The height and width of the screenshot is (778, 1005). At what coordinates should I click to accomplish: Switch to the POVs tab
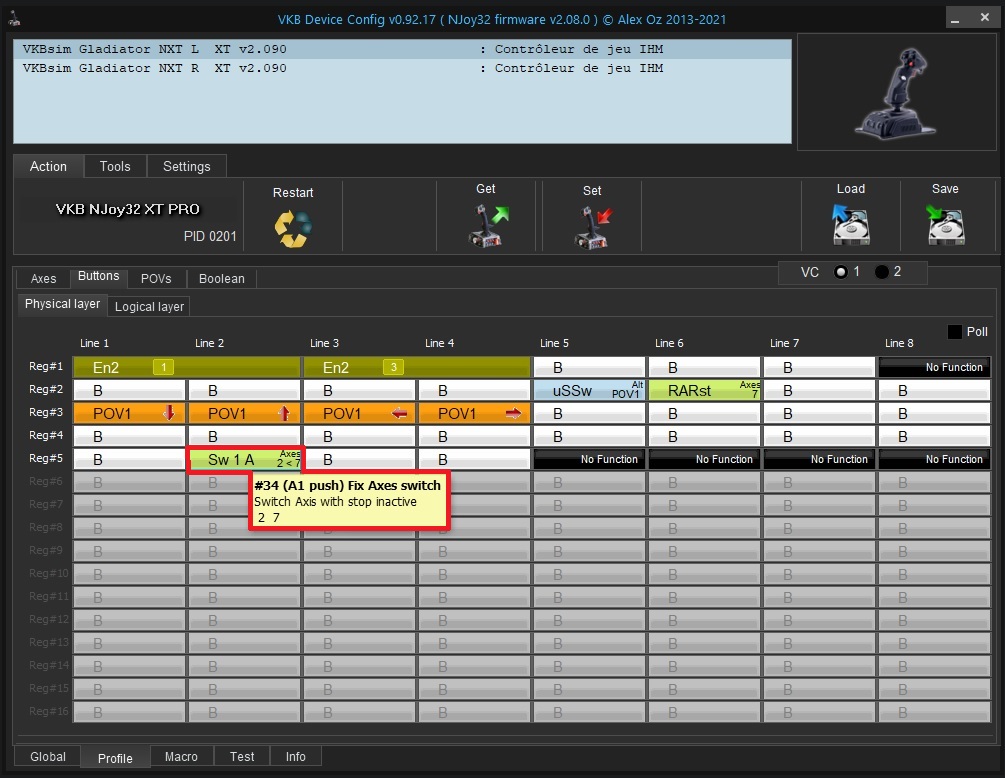point(156,278)
